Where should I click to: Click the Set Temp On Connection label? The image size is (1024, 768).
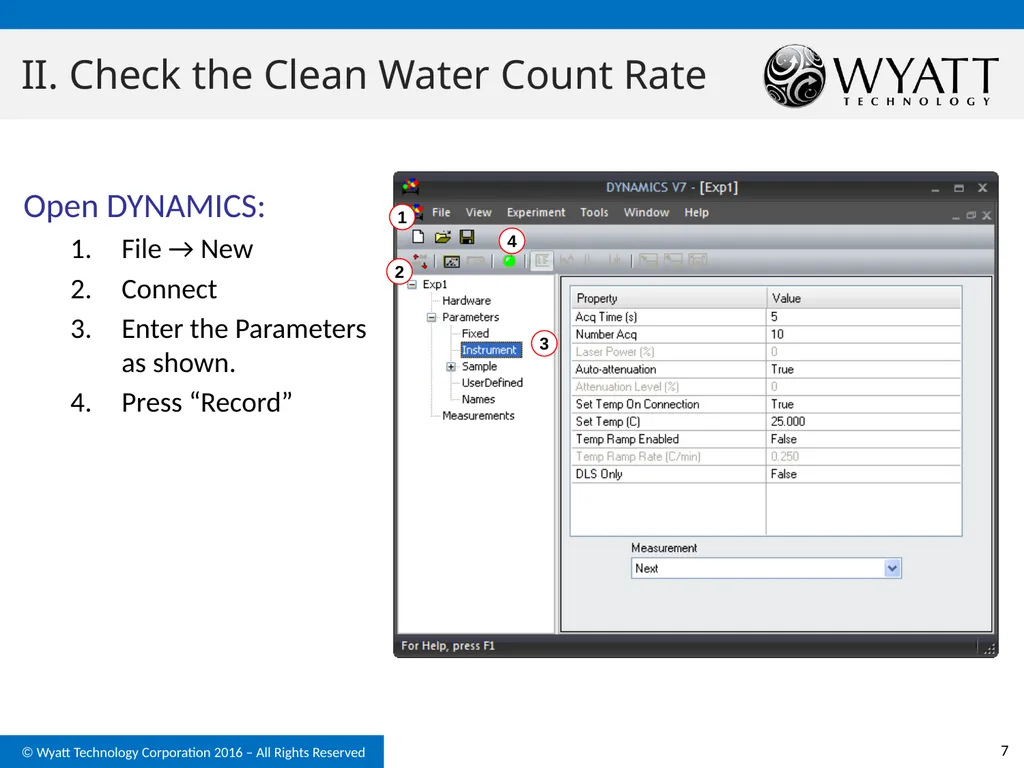(x=637, y=404)
